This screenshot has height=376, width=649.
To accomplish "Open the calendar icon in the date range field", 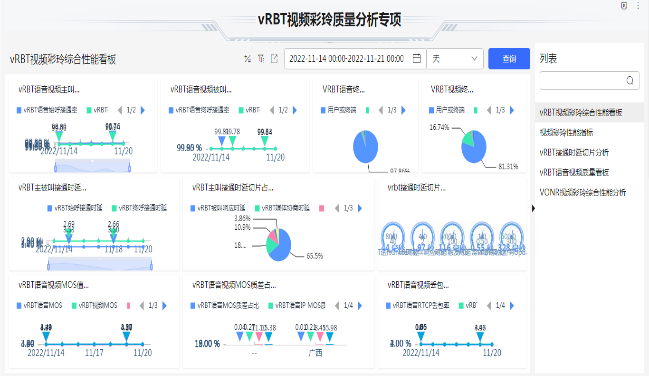I will (x=417, y=58).
